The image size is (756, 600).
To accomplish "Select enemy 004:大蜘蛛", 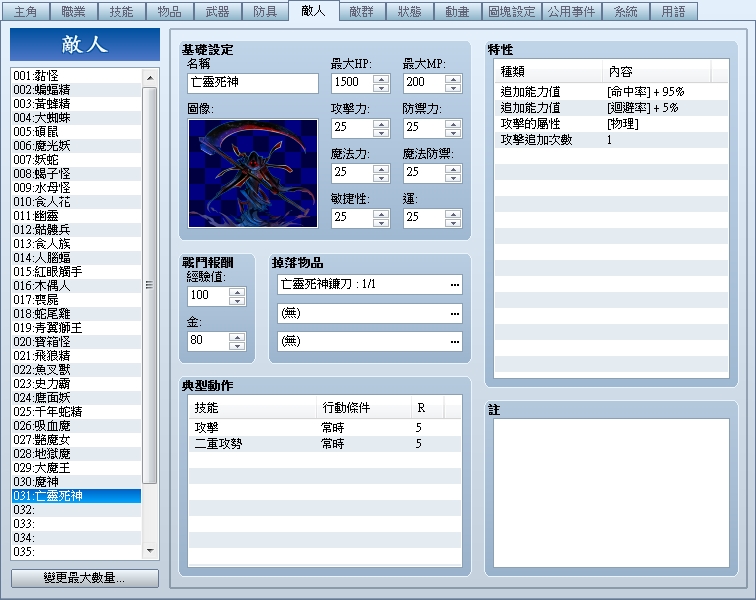I will (x=76, y=118).
